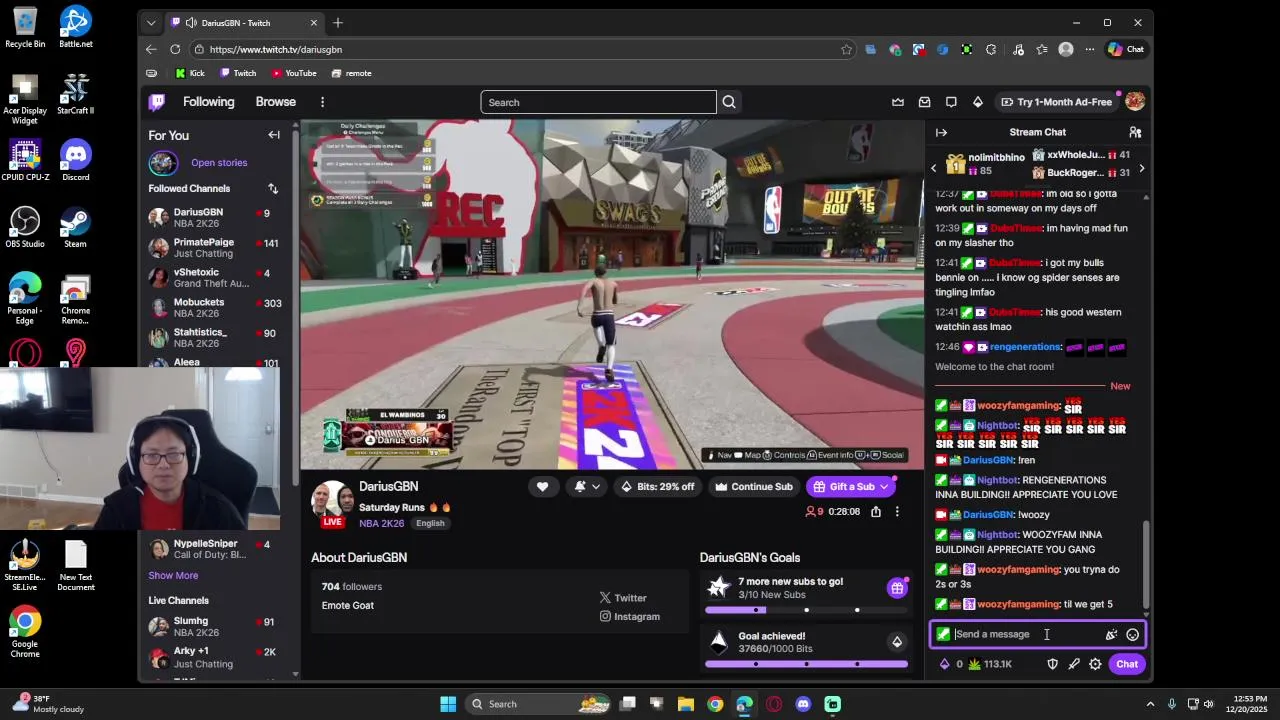Mute the DariusGBN browser tab audio
1280x720 pixels.
tap(190, 23)
